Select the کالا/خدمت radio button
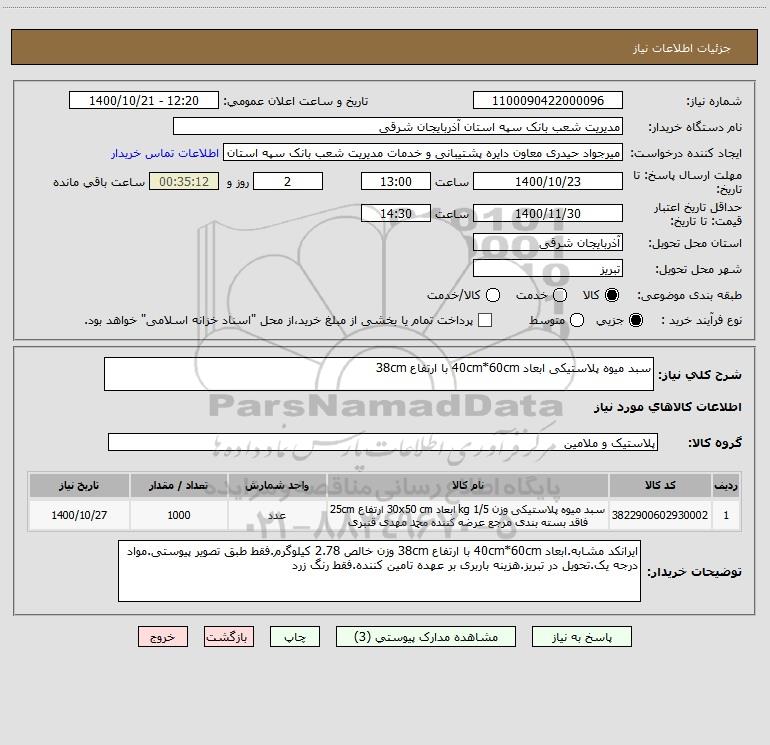Viewport: 770px width, 745px height. click(493, 295)
